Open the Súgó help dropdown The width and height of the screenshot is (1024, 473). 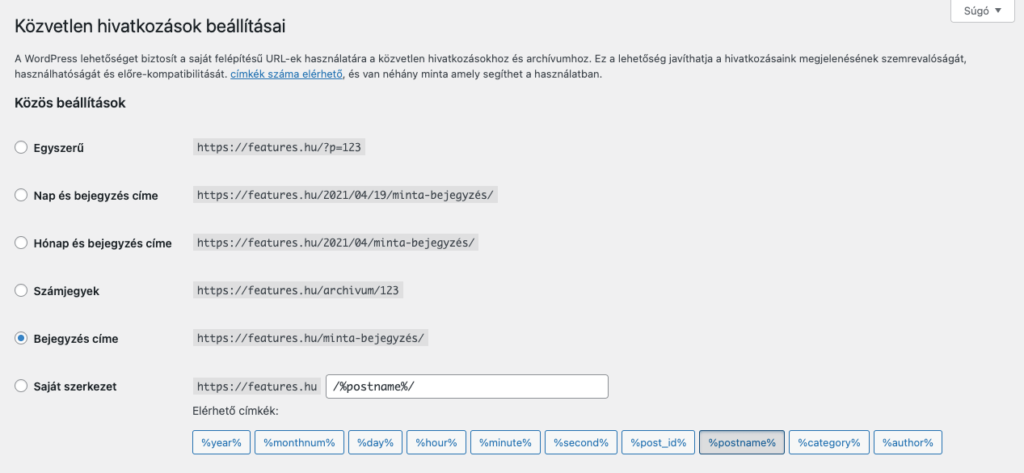[981, 11]
